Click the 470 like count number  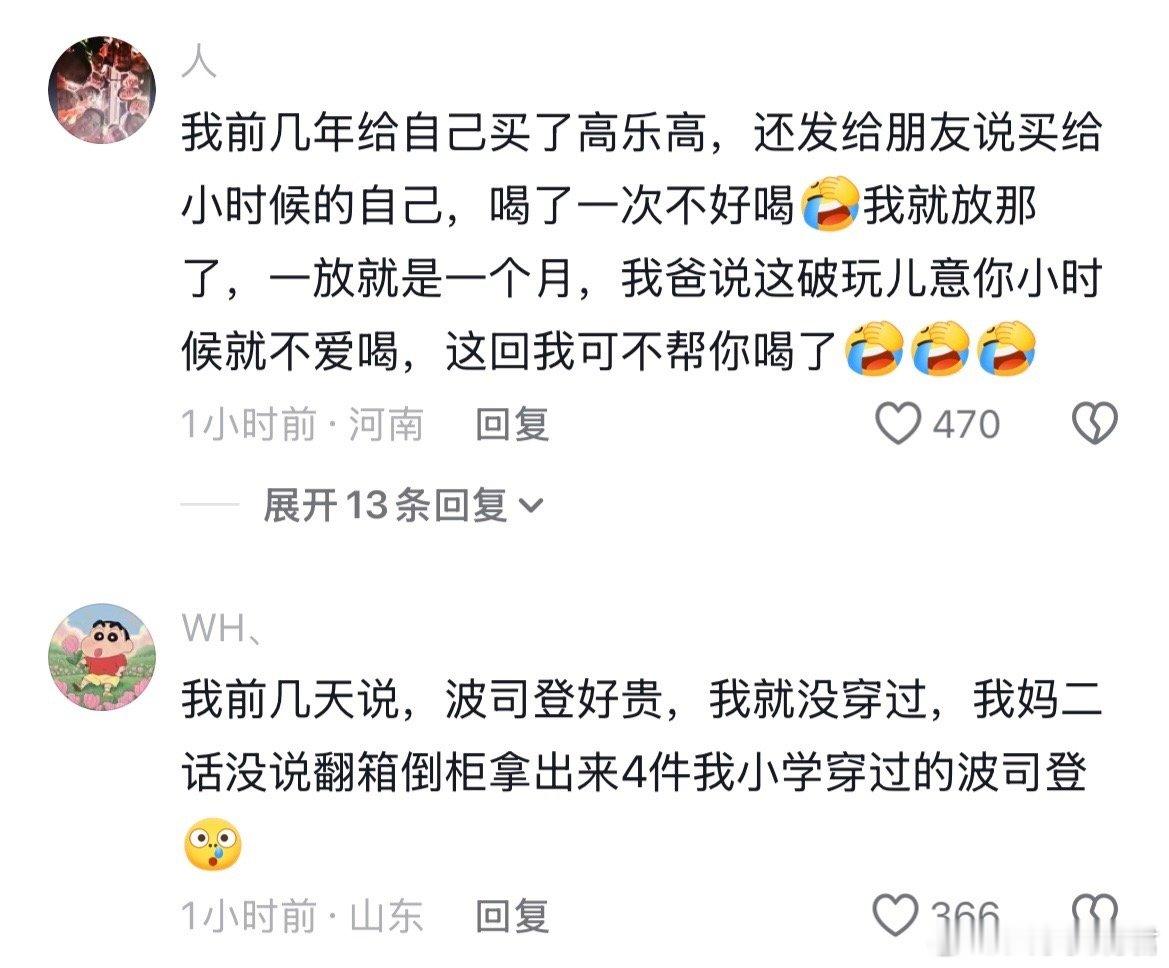967,424
